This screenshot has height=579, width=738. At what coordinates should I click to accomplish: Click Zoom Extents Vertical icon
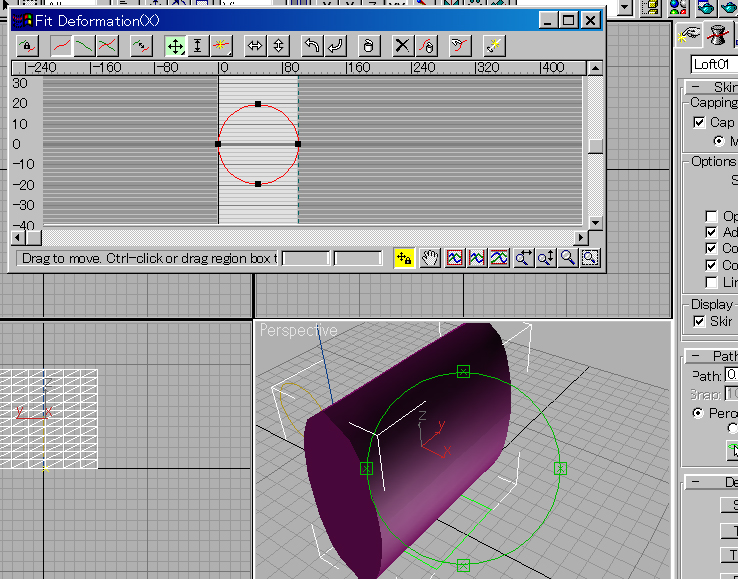click(x=499, y=258)
